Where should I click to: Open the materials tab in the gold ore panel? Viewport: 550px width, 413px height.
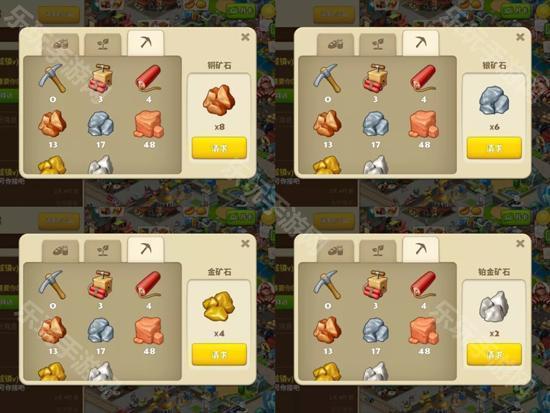pos(61,251)
